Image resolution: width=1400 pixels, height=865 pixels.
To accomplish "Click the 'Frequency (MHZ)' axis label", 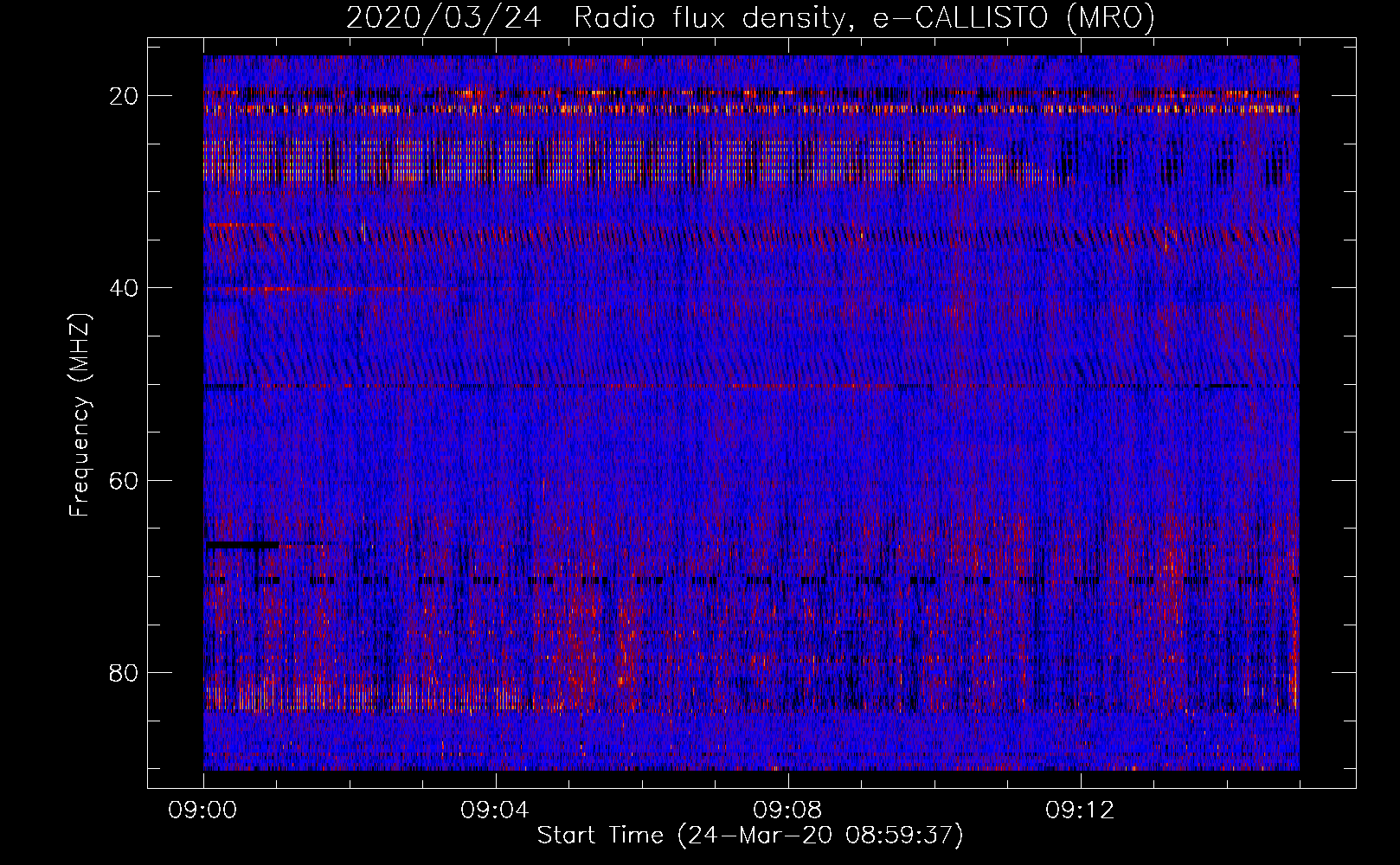I will [x=80, y=415].
